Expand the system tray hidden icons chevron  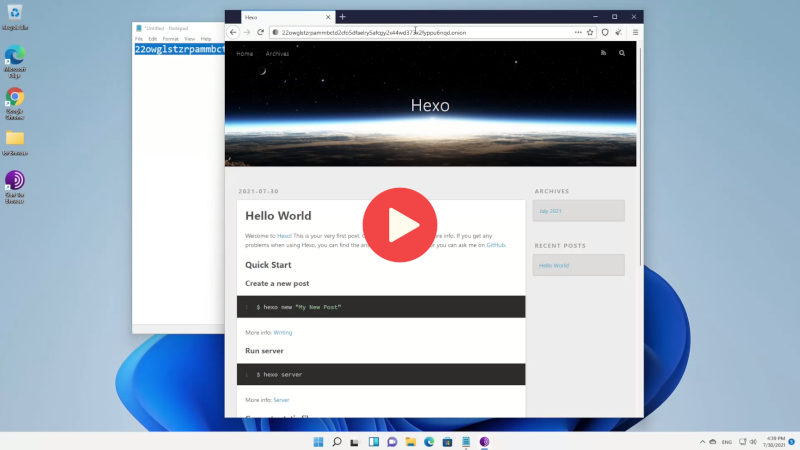click(709, 441)
